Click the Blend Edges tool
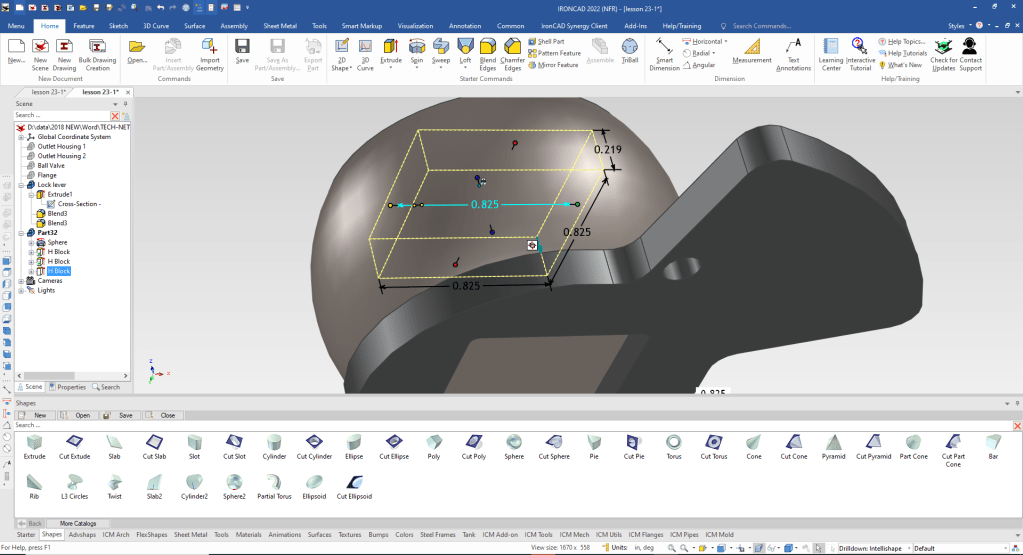 click(488, 52)
